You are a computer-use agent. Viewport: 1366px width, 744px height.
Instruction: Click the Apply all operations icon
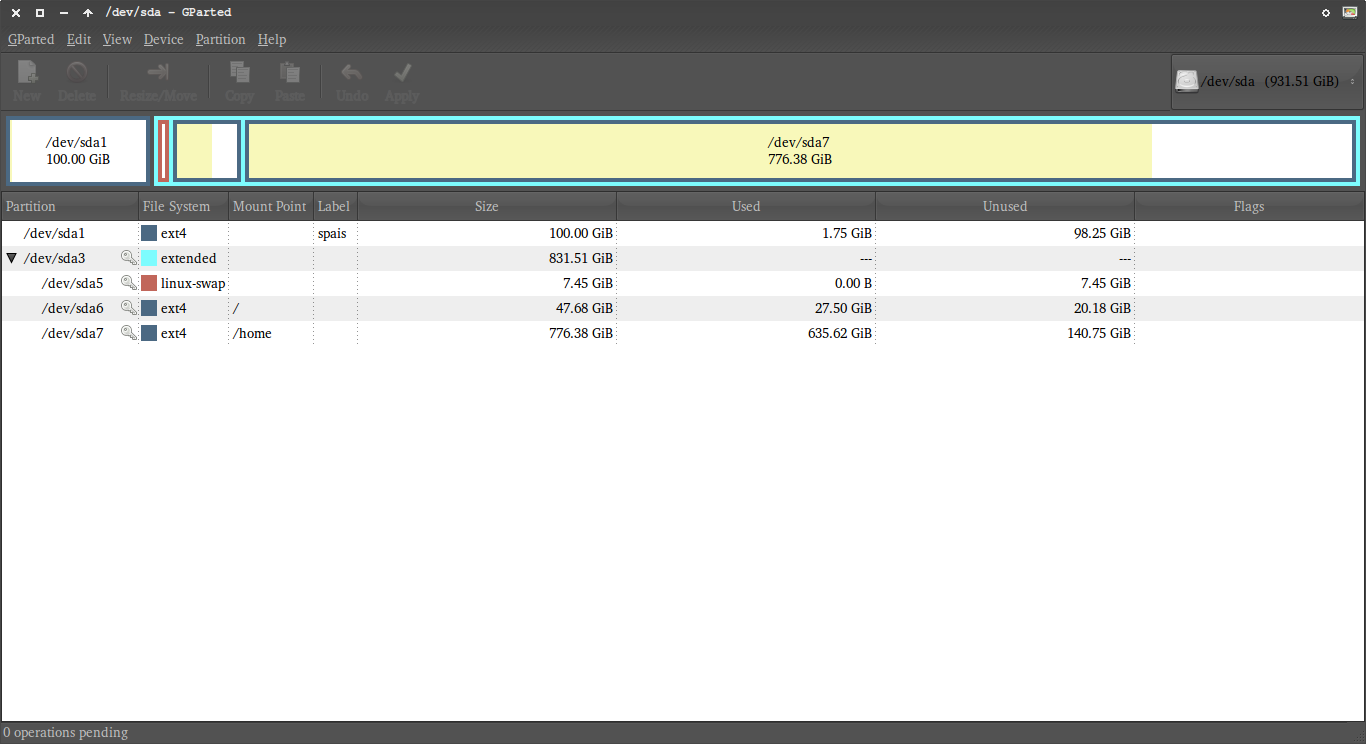[402, 72]
